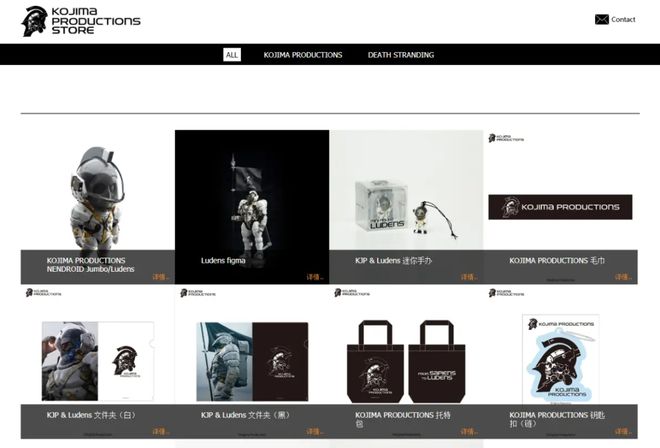
Task: Click details link for KJP mini figure
Action: point(469,277)
